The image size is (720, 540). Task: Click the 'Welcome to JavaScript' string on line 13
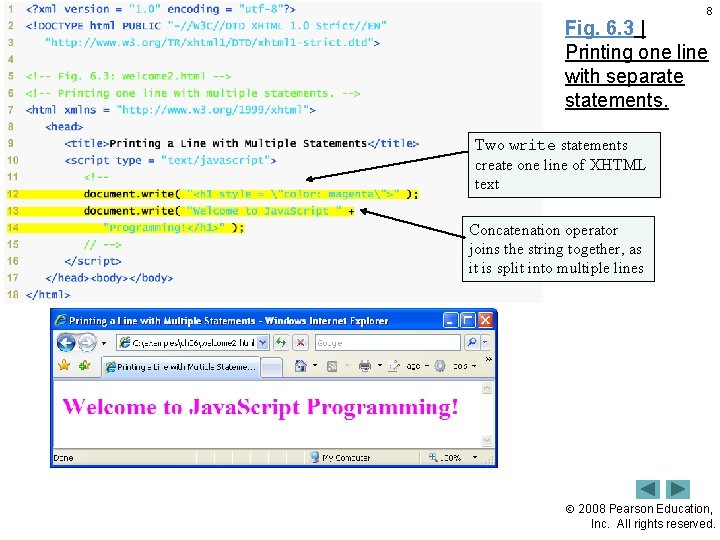(x=264, y=211)
